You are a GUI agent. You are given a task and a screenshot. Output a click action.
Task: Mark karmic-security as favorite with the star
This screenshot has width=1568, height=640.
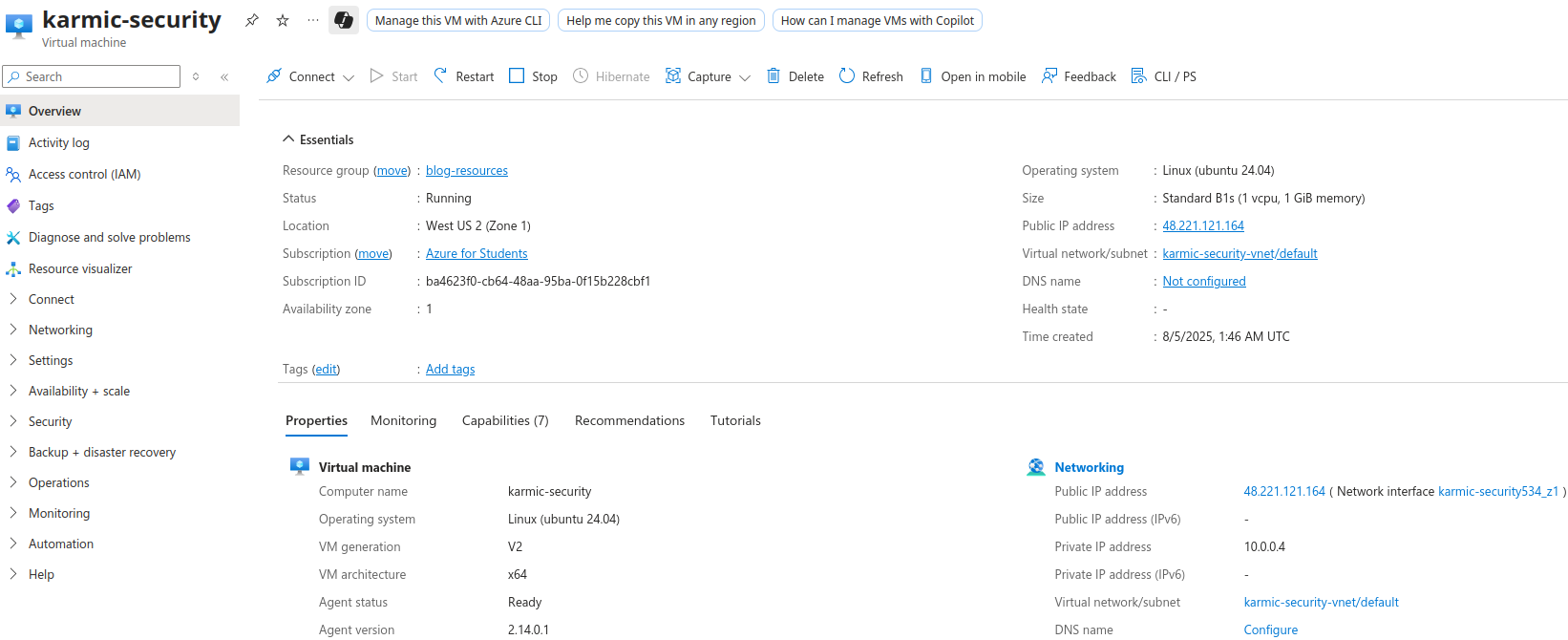(283, 20)
